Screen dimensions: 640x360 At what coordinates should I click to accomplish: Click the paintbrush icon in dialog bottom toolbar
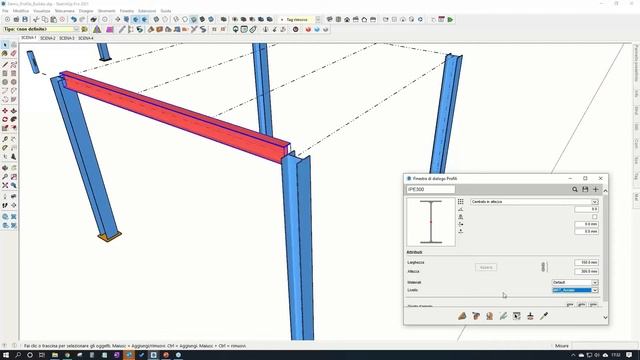point(503,316)
